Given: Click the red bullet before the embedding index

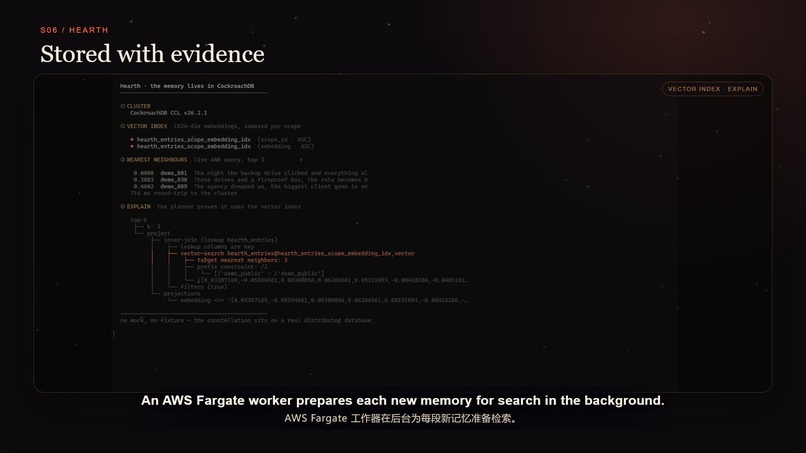Looking at the screenshot, I should [132, 146].
